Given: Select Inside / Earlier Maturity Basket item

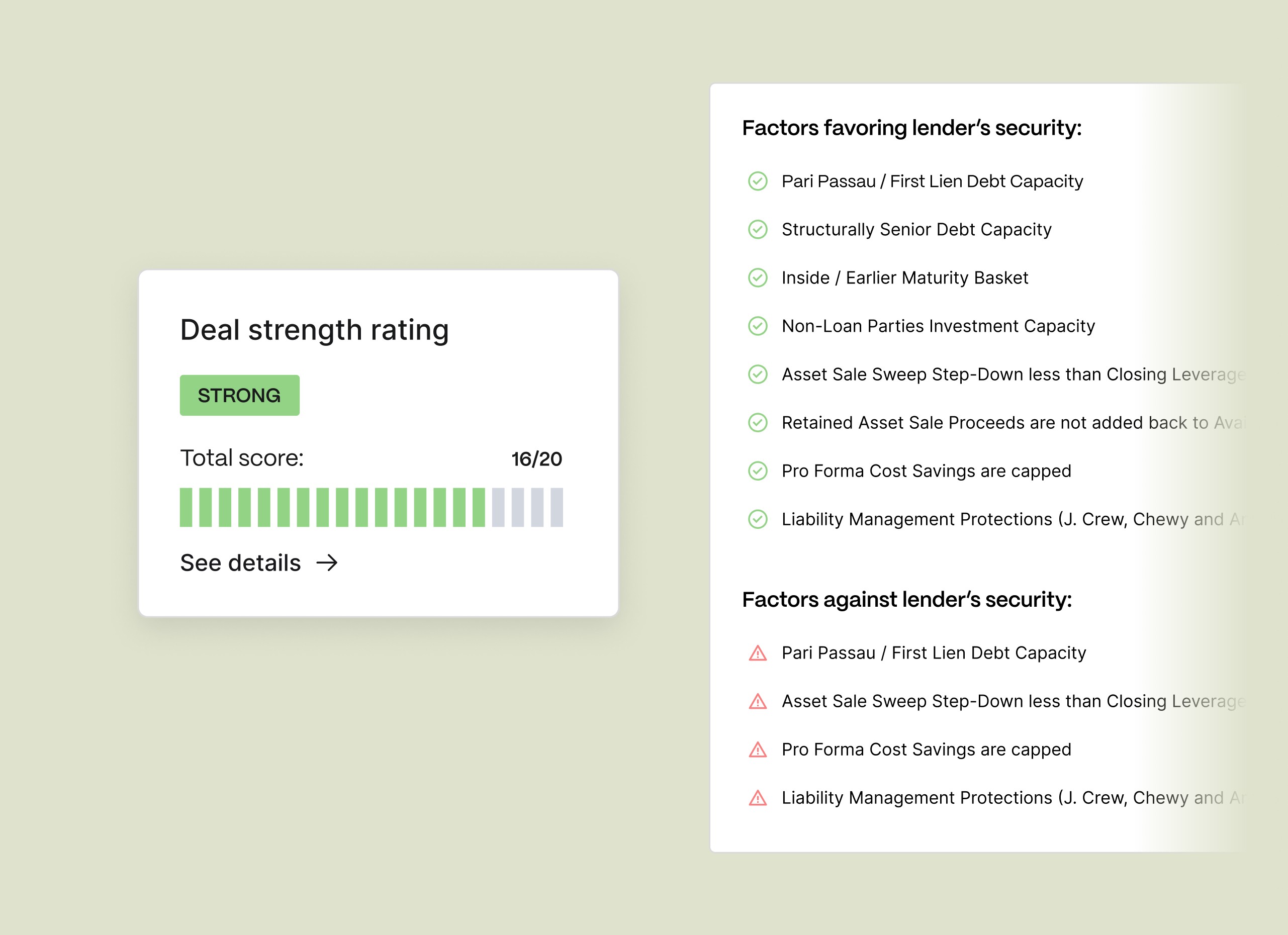Looking at the screenshot, I should click(x=905, y=277).
